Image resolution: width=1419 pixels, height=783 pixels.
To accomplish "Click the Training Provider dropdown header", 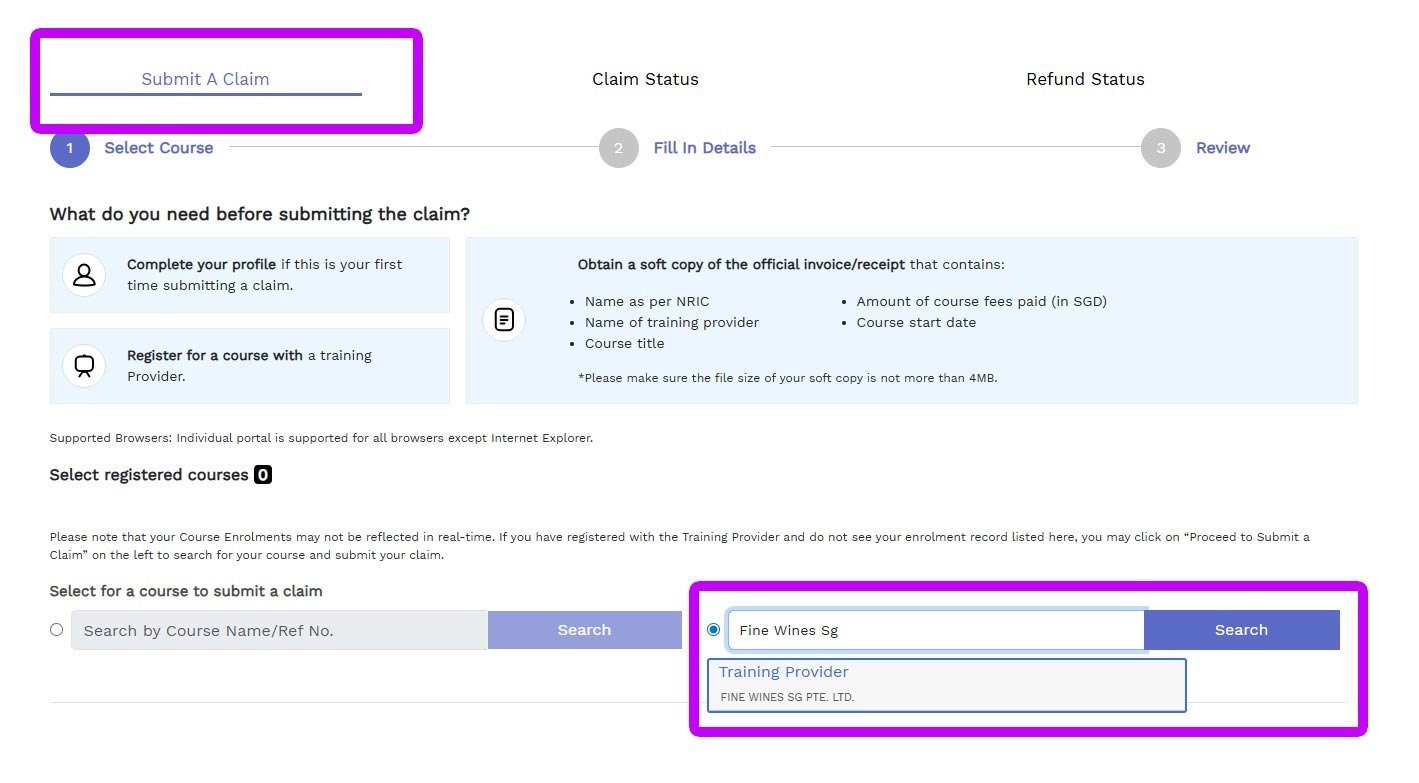I will click(x=783, y=672).
